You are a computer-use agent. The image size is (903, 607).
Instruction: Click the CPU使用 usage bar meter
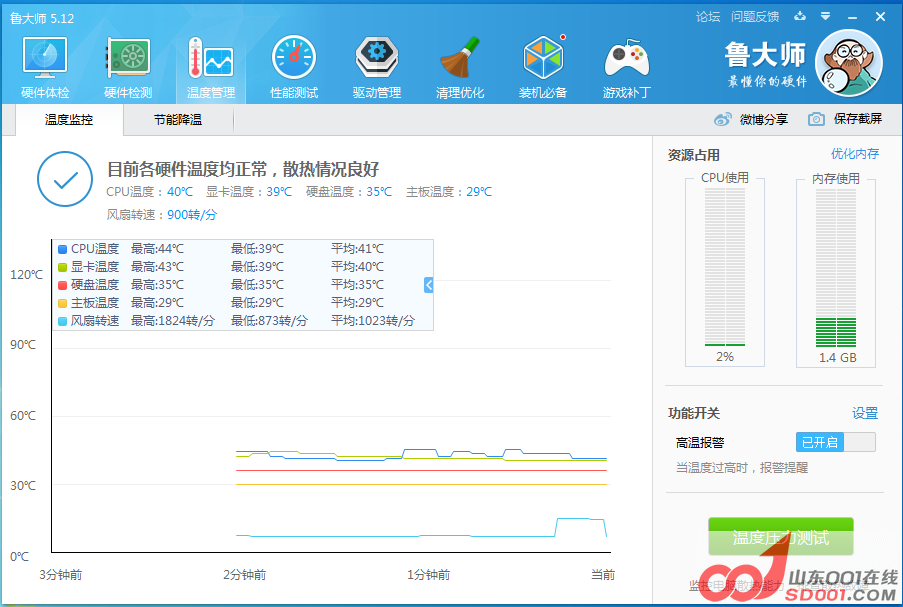(x=725, y=267)
